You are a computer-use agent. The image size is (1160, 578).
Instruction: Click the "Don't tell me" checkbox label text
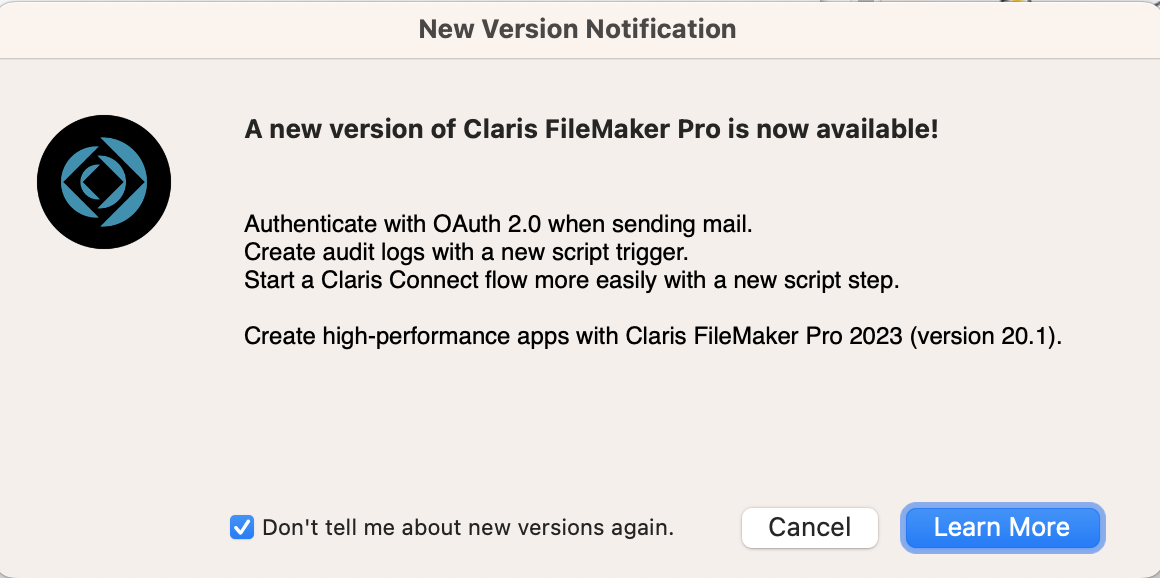point(468,527)
